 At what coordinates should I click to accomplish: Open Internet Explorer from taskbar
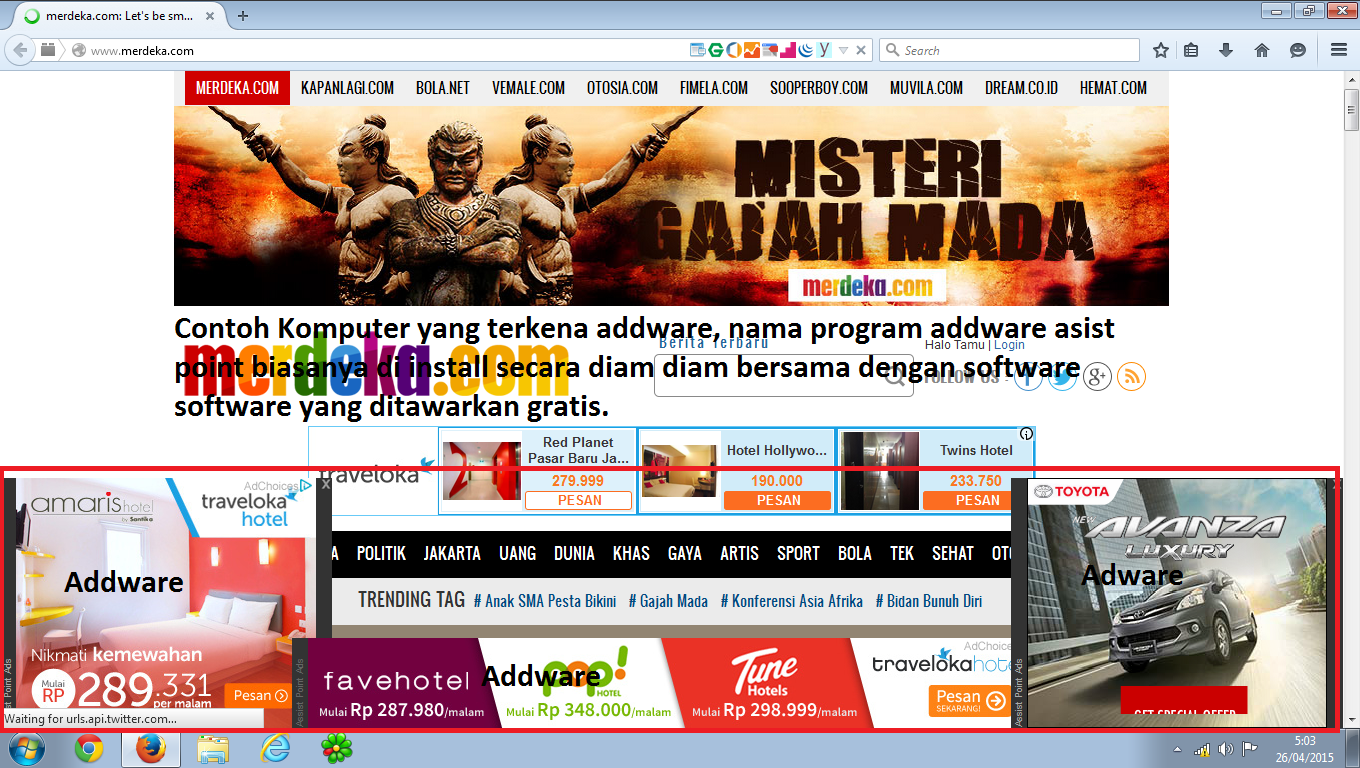tap(274, 749)
